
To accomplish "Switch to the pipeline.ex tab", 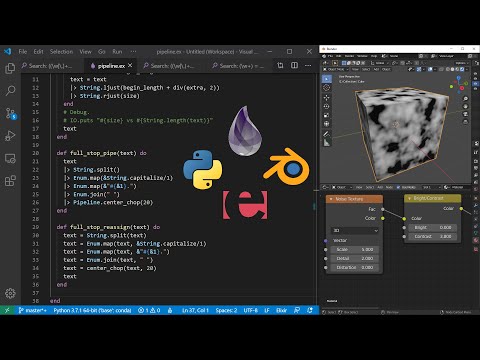I will (111, 66).
